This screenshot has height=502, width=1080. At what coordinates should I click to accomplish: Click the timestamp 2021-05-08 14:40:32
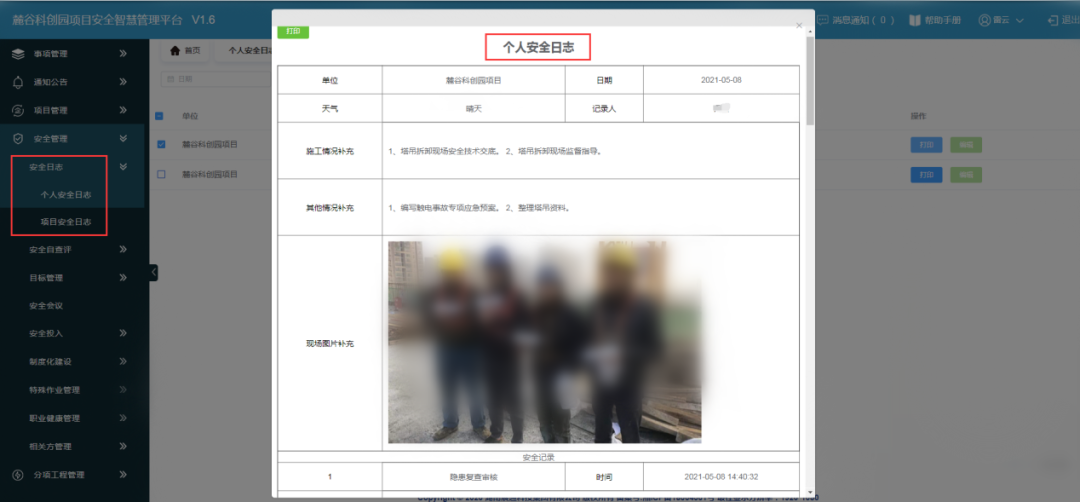721,476
